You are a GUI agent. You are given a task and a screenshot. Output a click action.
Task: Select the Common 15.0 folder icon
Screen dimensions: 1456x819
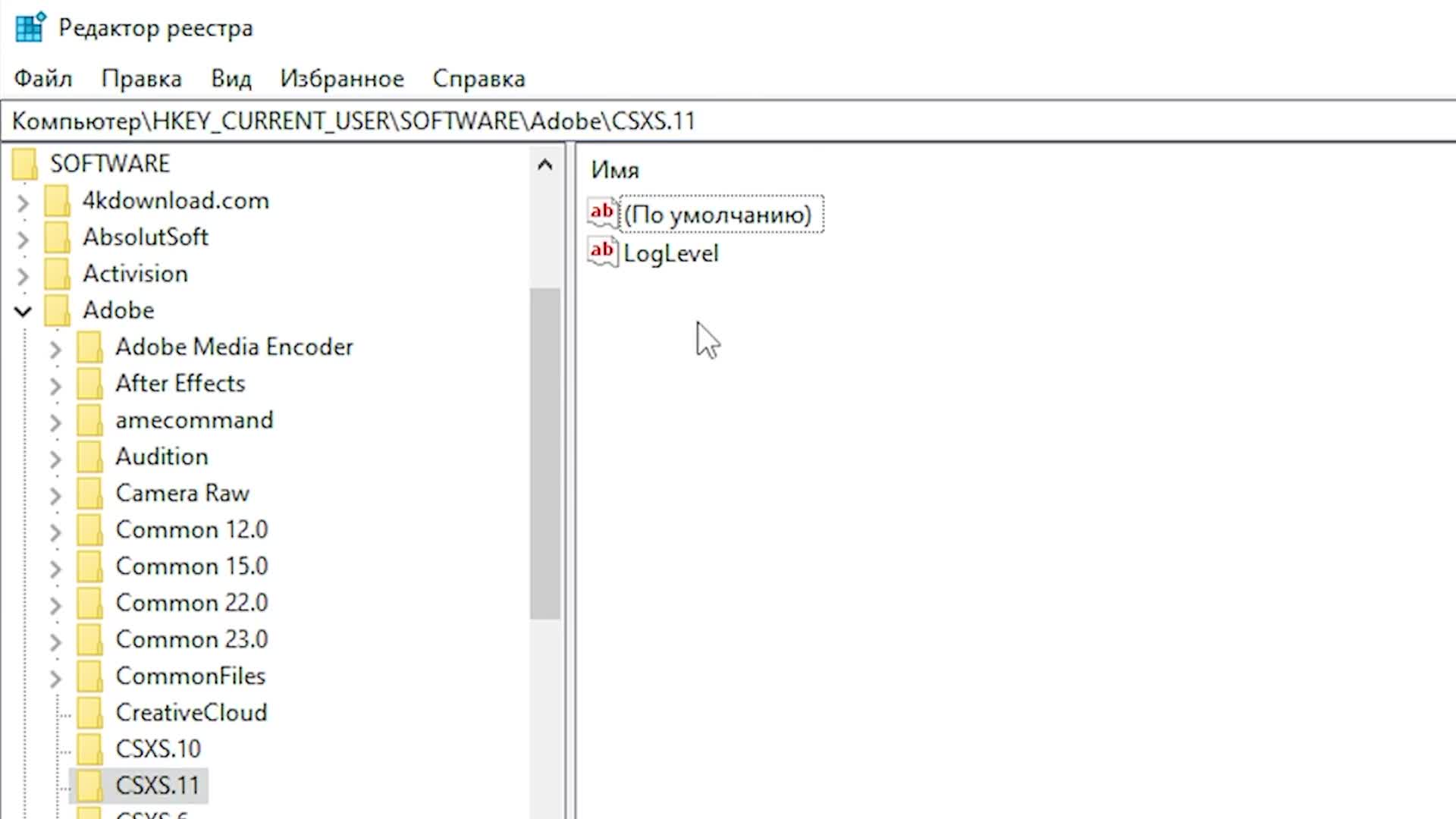(x=89, y=566)
